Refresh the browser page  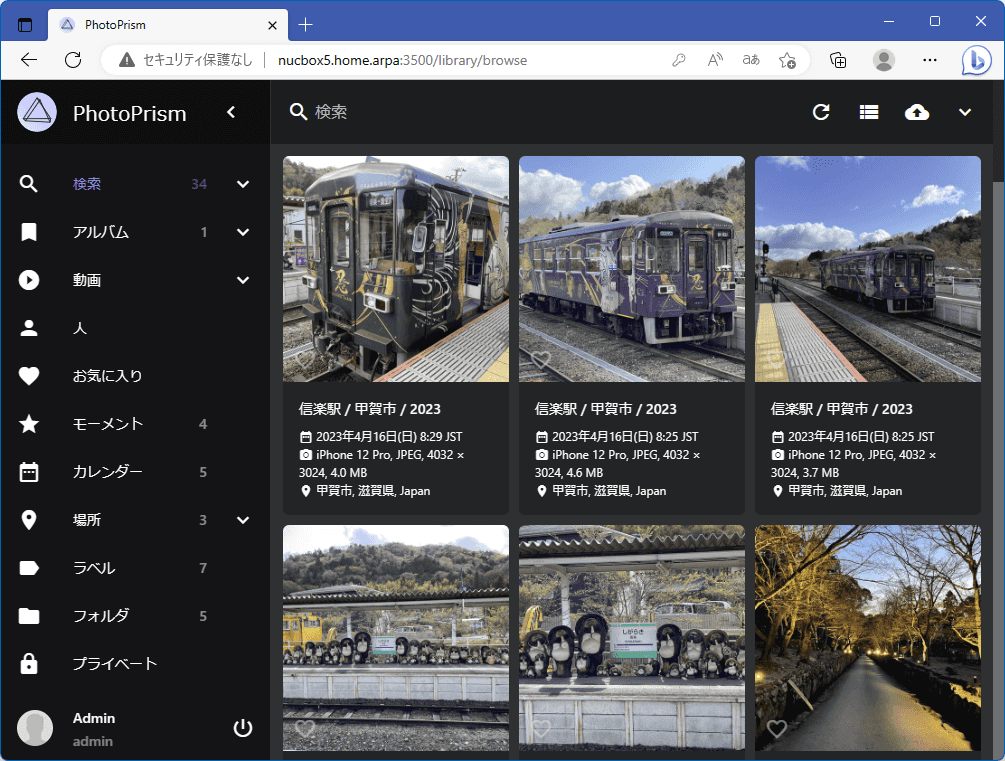(73, 60)
